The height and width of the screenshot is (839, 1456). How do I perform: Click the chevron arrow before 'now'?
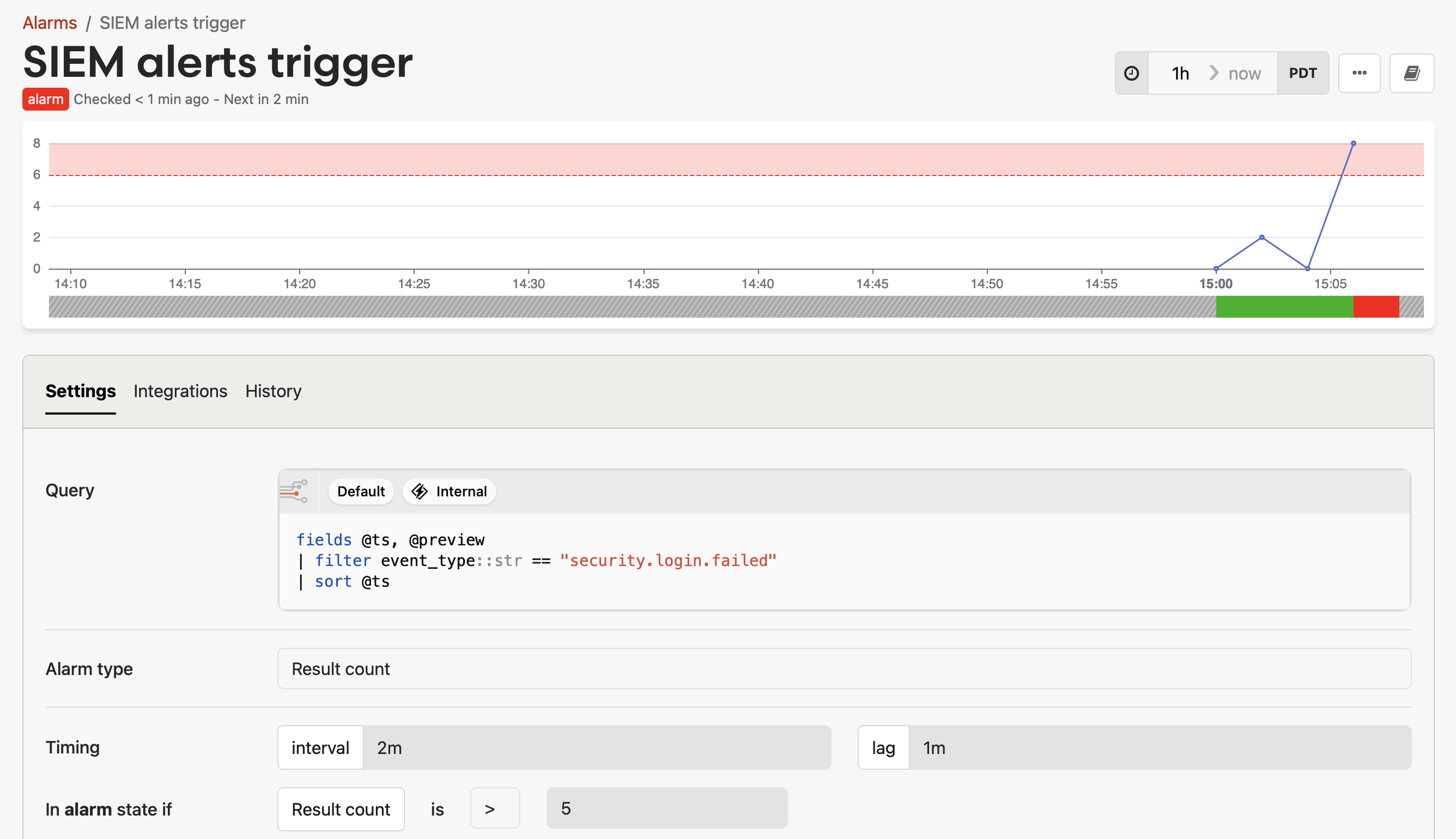[1214, 73]
